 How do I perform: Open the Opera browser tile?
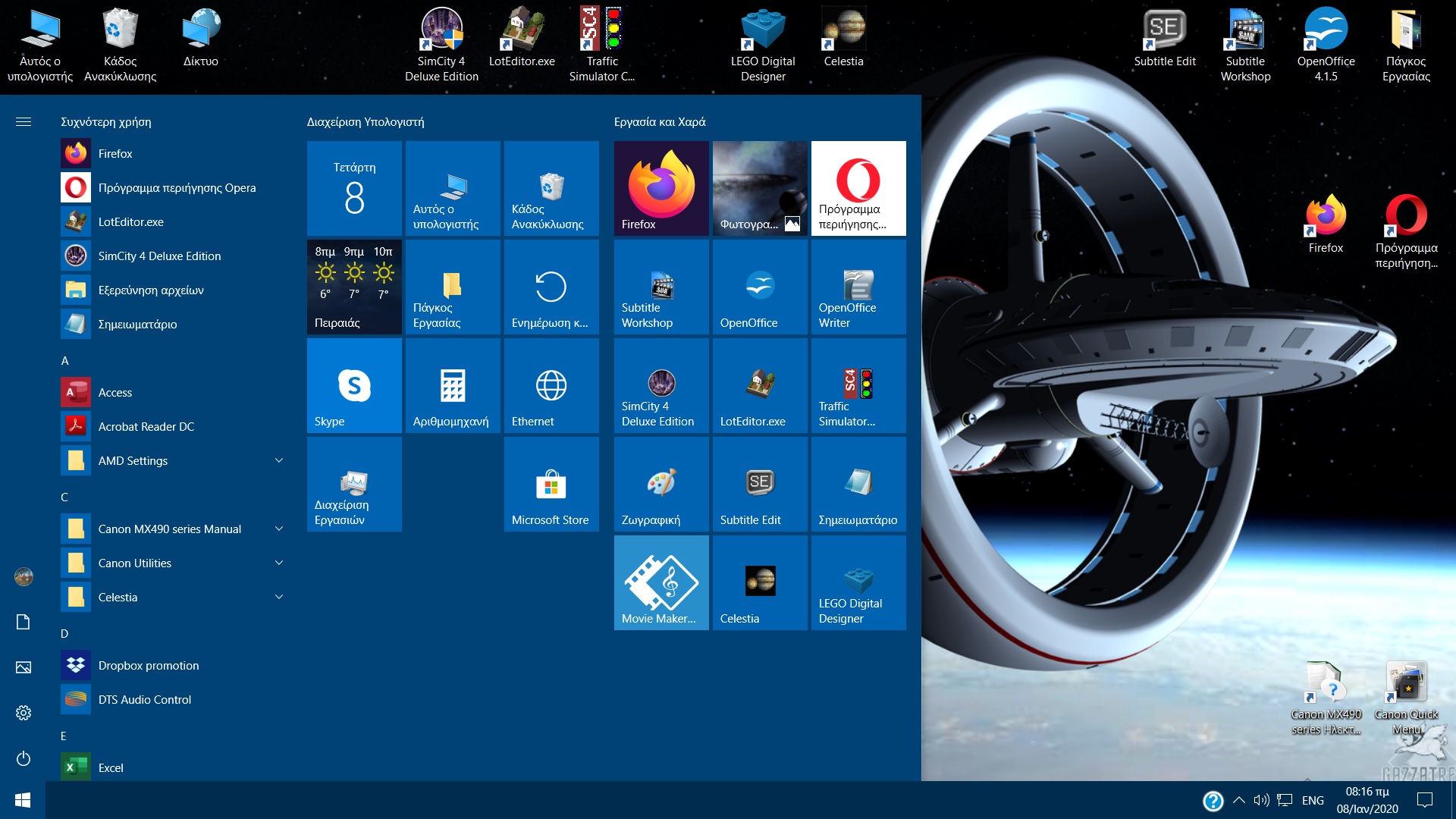point(858,188)
